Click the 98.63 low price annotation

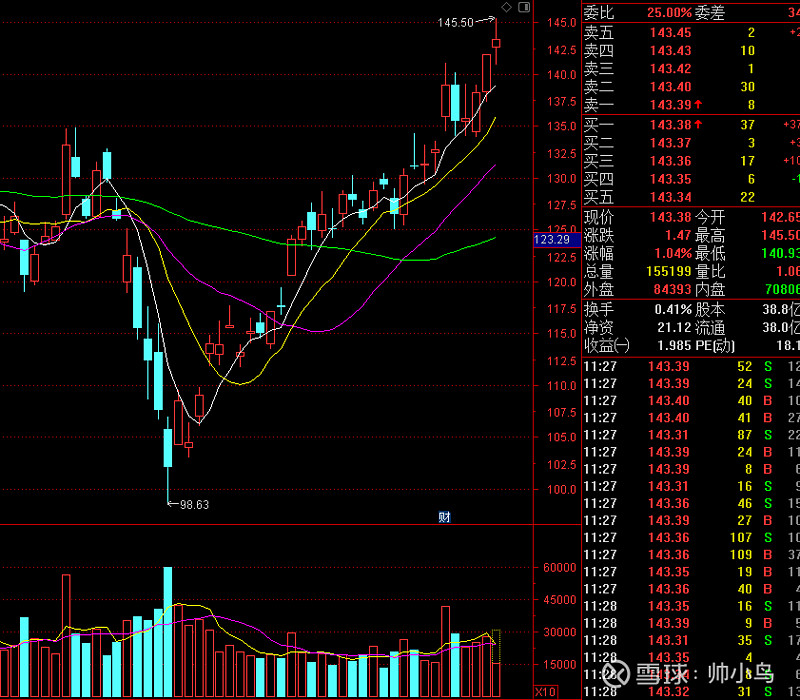194,505
